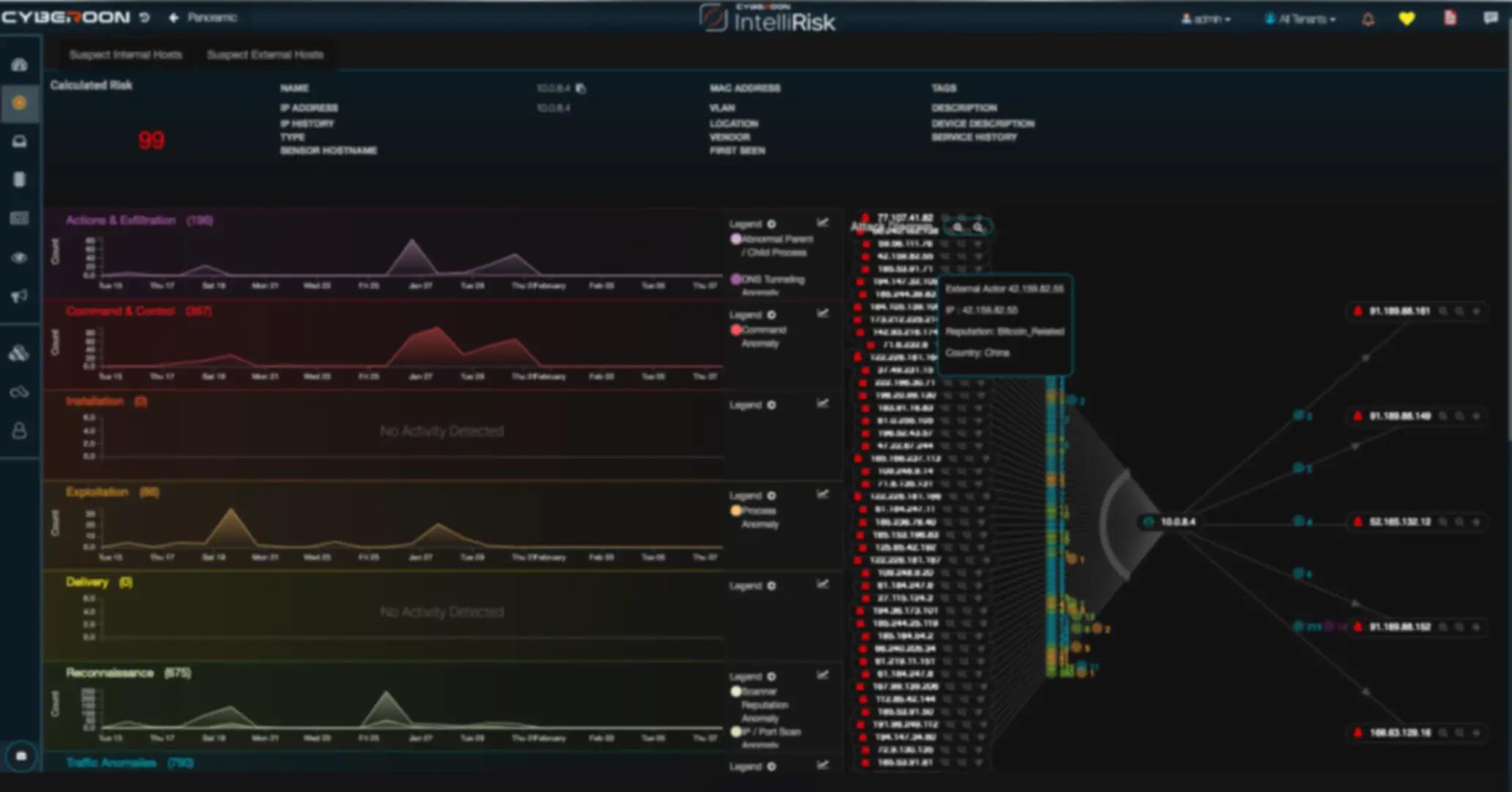Click the IP address value 10.0.8.4
The image size is (1512, 792).
554,108
